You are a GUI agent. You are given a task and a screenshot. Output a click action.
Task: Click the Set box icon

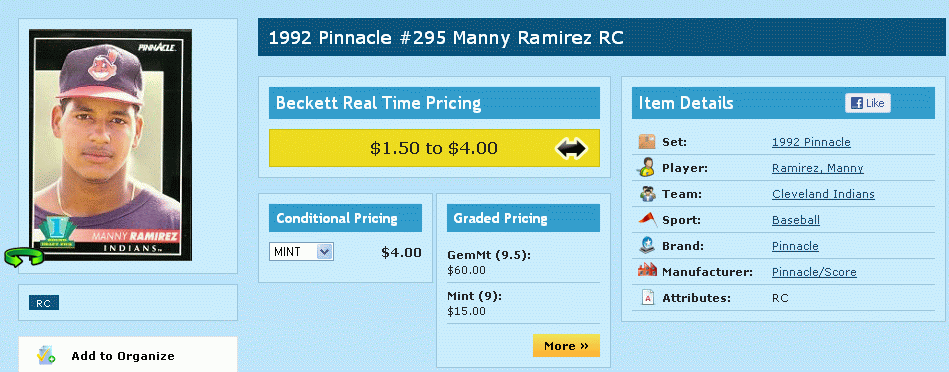(647, 142)
